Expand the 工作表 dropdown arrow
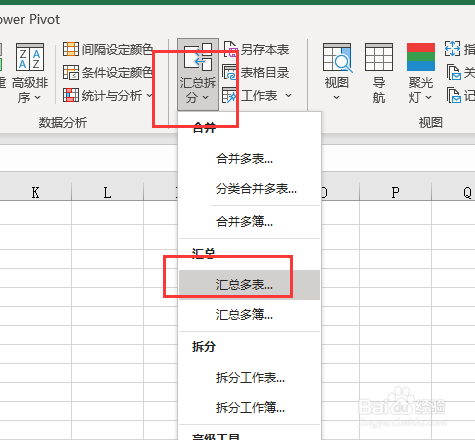The image size is (475, 440). [x=289, y=96]
